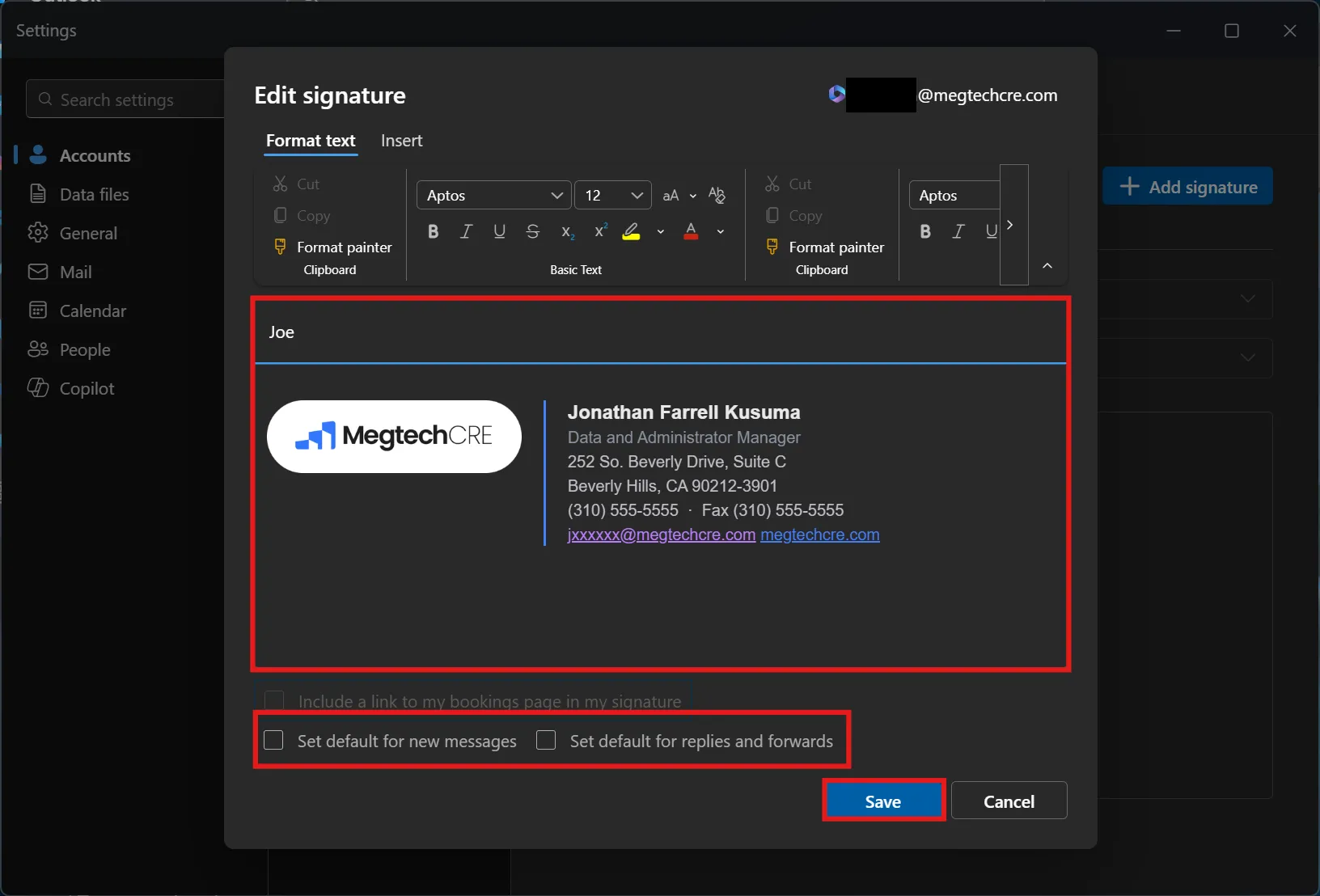Viewport: 1320px width, 896px height.
Task: Click Italic in the rightmost ribbon group
Action: click(958, 232)
